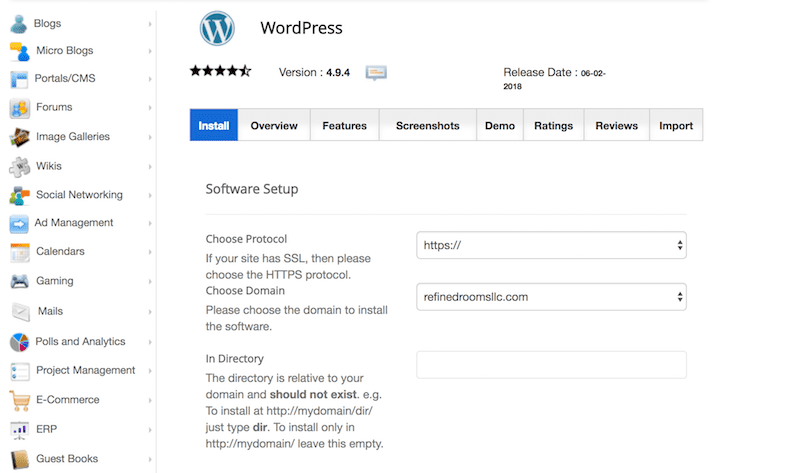Viewport: 800px width, 473px height.
Task: Open the Polls and Analytics category link
Action: tap(80, 341)
